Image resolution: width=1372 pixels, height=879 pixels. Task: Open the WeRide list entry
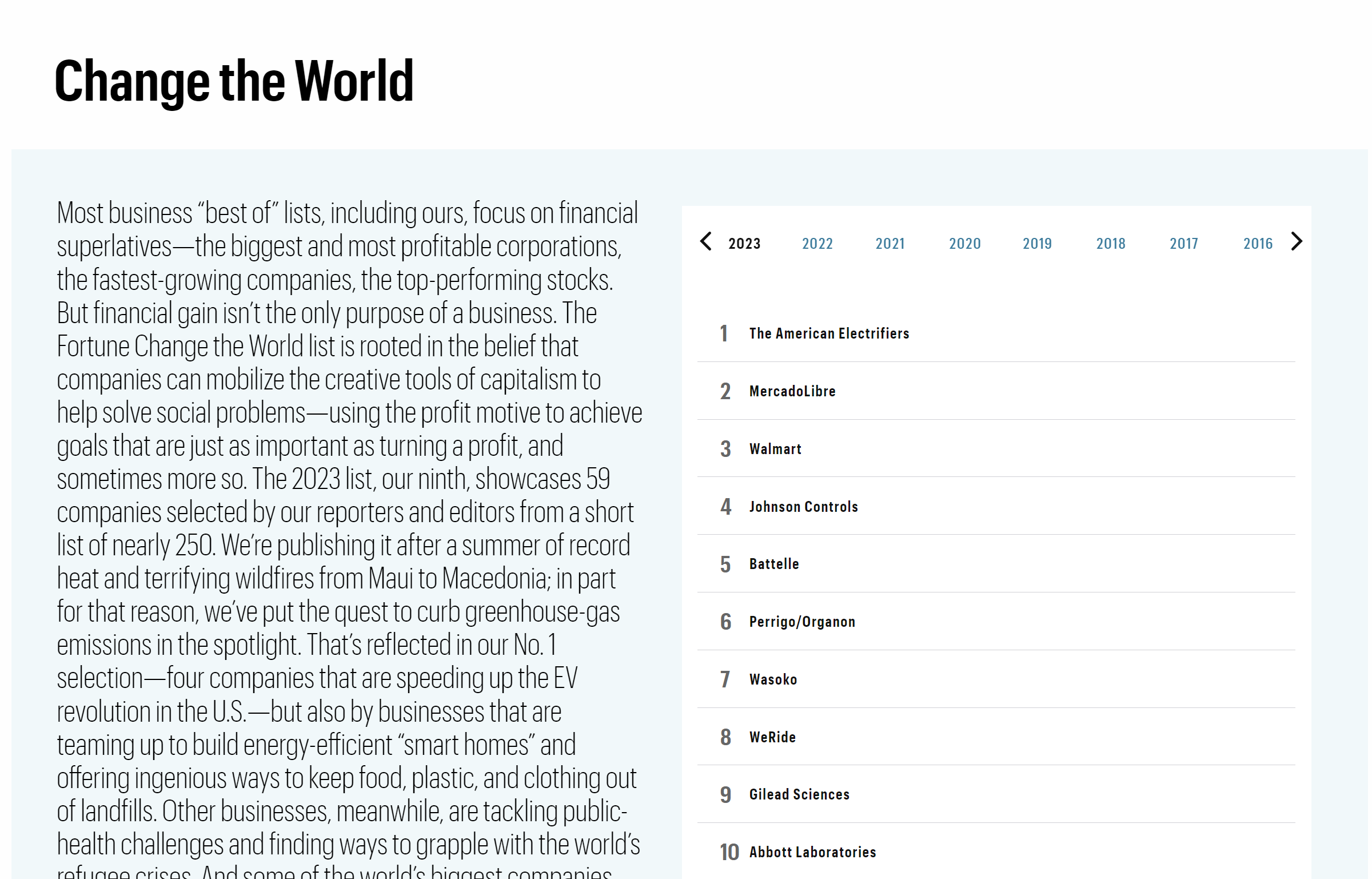click(772, 737)
